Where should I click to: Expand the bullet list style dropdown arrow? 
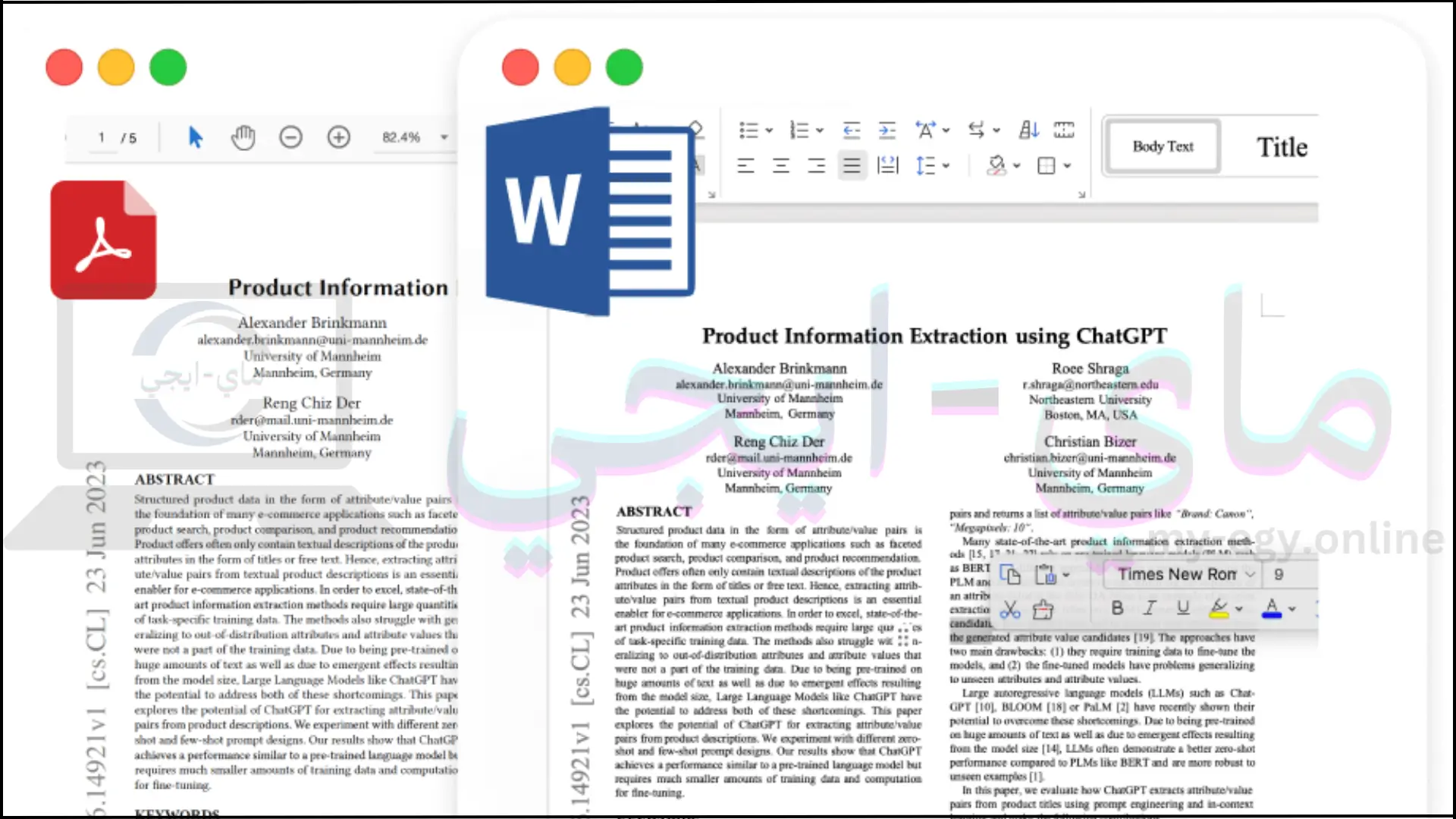[x=769, y=130]
